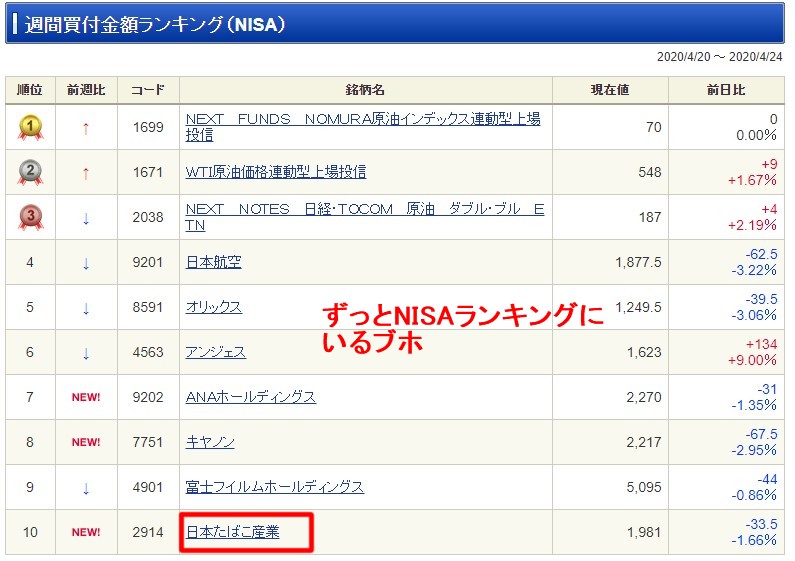Open the アンジェス stock link
The height and width of the screenshot is (561, 795).
click(215, 352)
